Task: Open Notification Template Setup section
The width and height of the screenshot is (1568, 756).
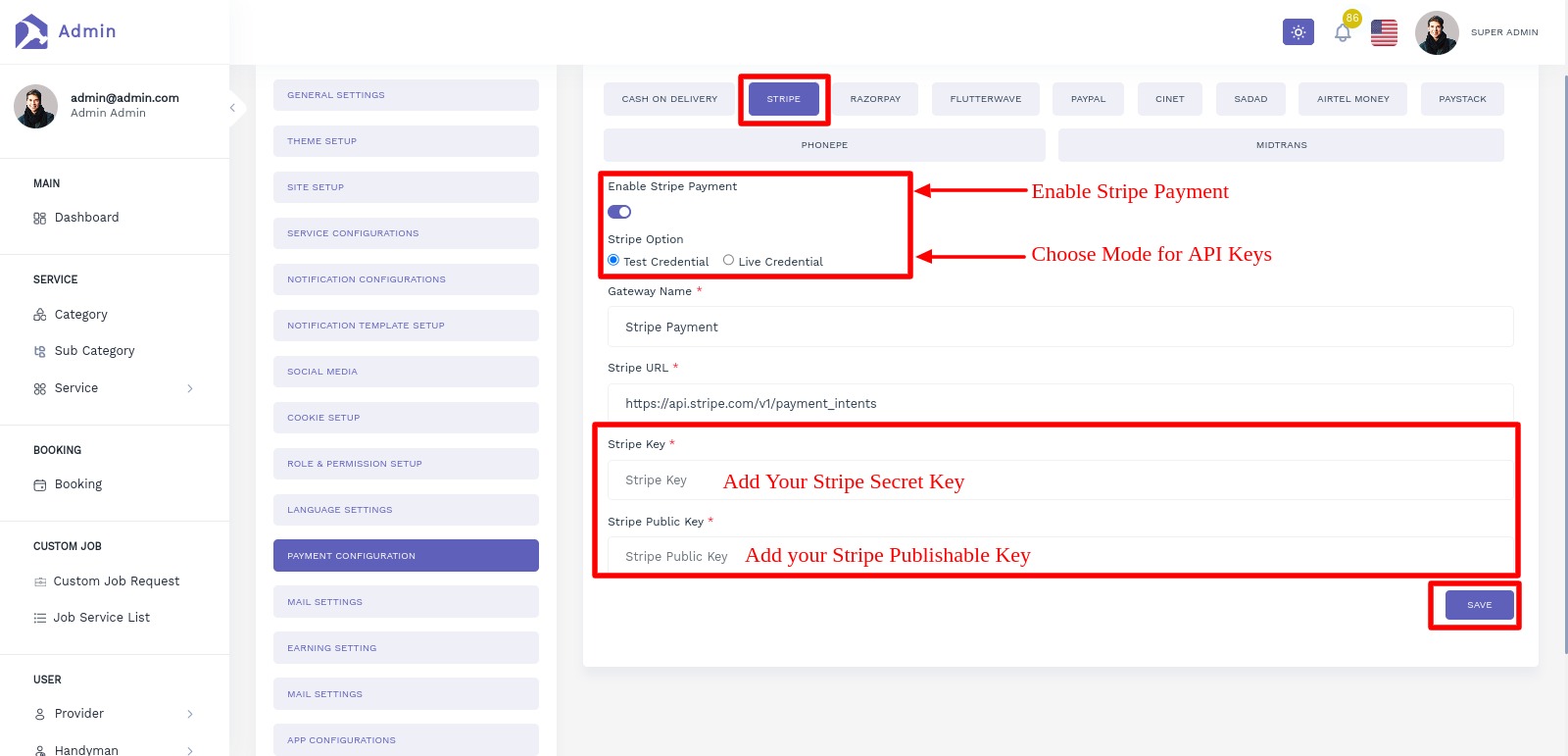Action: 406,326
